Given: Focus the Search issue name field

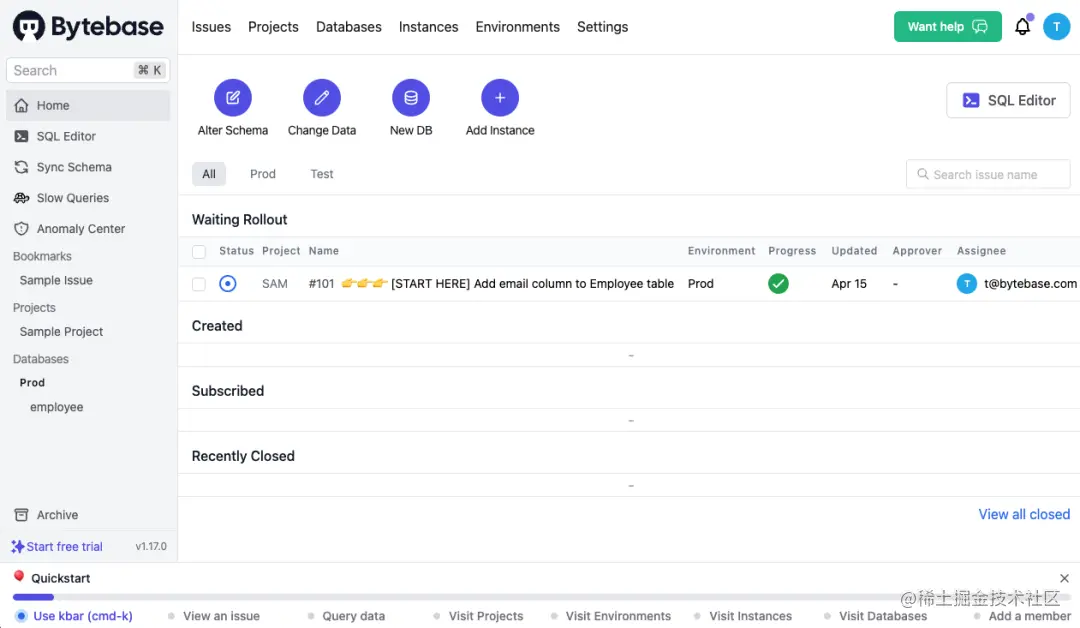Looking at the screenshot, I should click(988, 175).
